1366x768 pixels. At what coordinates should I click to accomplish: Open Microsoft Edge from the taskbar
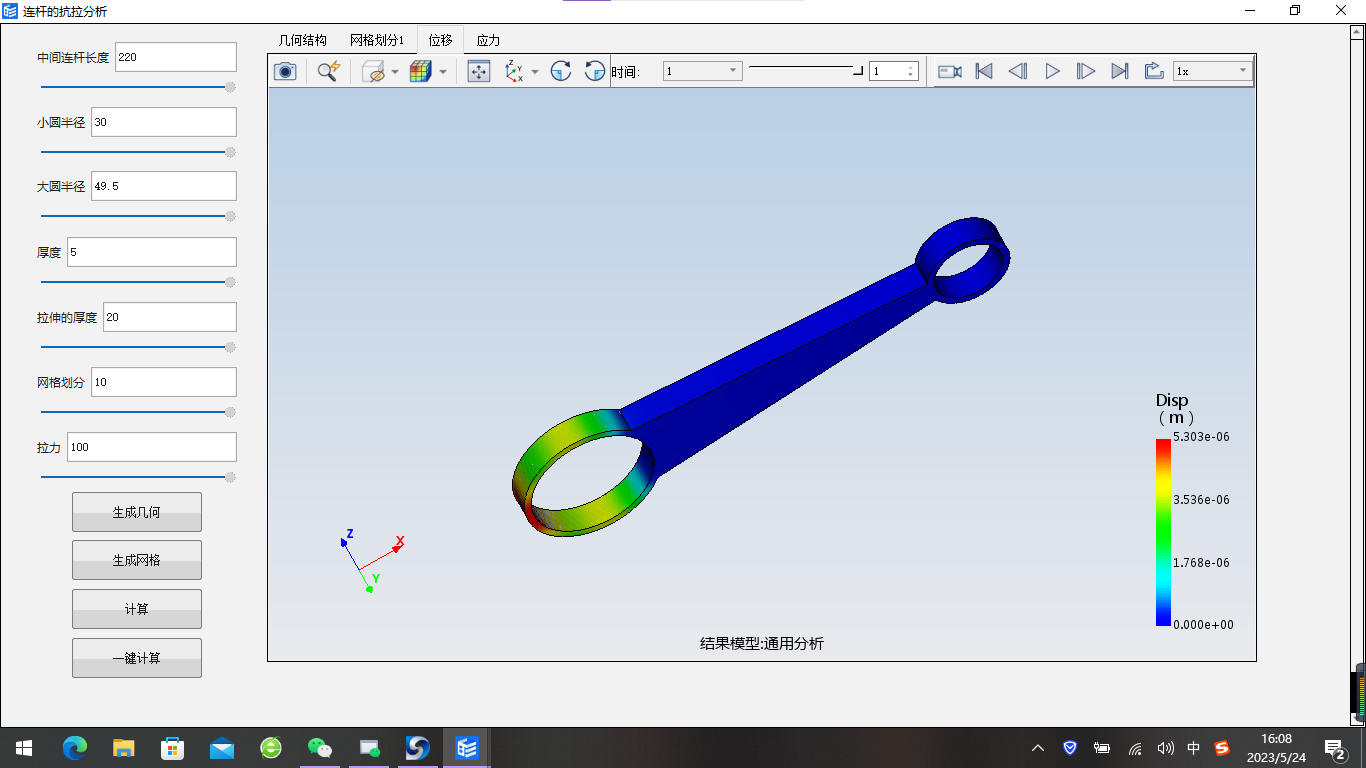pos(75,747)
